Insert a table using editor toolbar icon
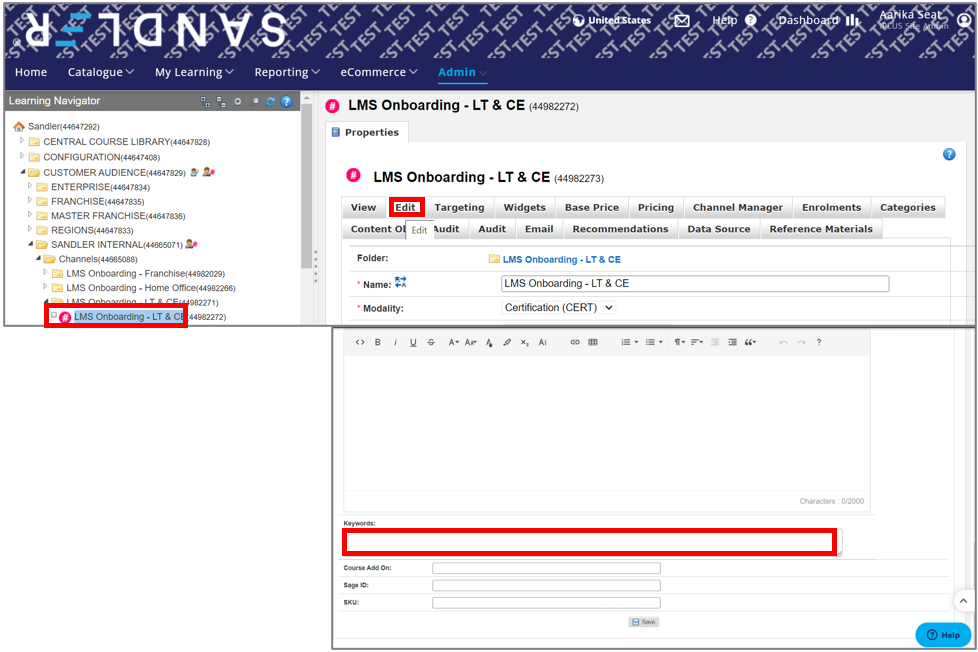The height and width of the screenshot is (652, 978). [593, 342]
